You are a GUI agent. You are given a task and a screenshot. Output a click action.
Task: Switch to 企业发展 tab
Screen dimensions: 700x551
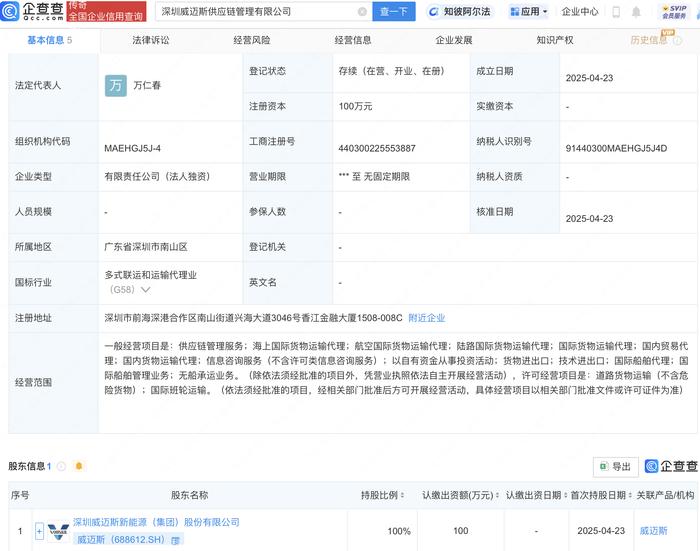coord(454,40)
